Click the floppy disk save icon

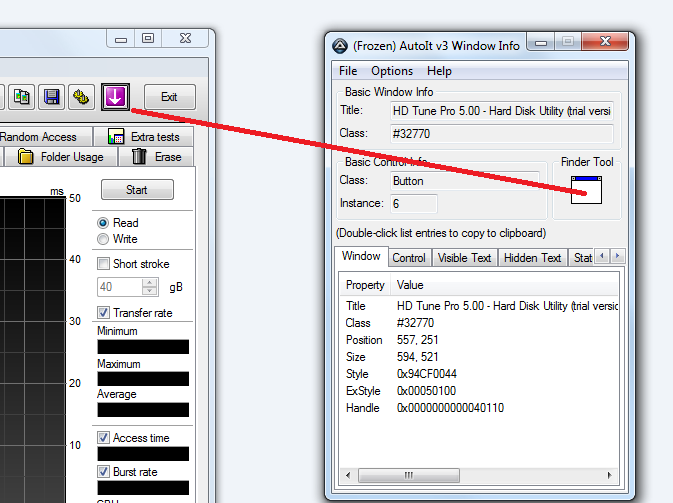tap(52, 97)
